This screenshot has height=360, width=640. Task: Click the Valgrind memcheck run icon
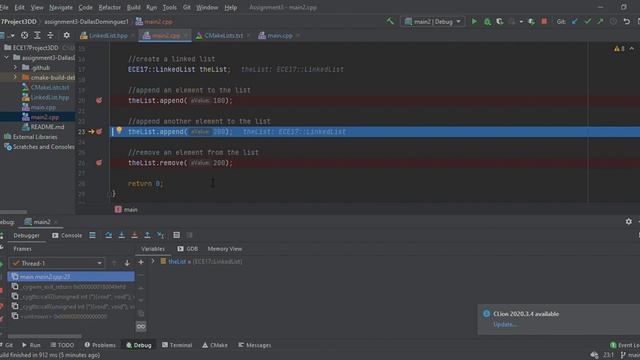pos(531,22)
